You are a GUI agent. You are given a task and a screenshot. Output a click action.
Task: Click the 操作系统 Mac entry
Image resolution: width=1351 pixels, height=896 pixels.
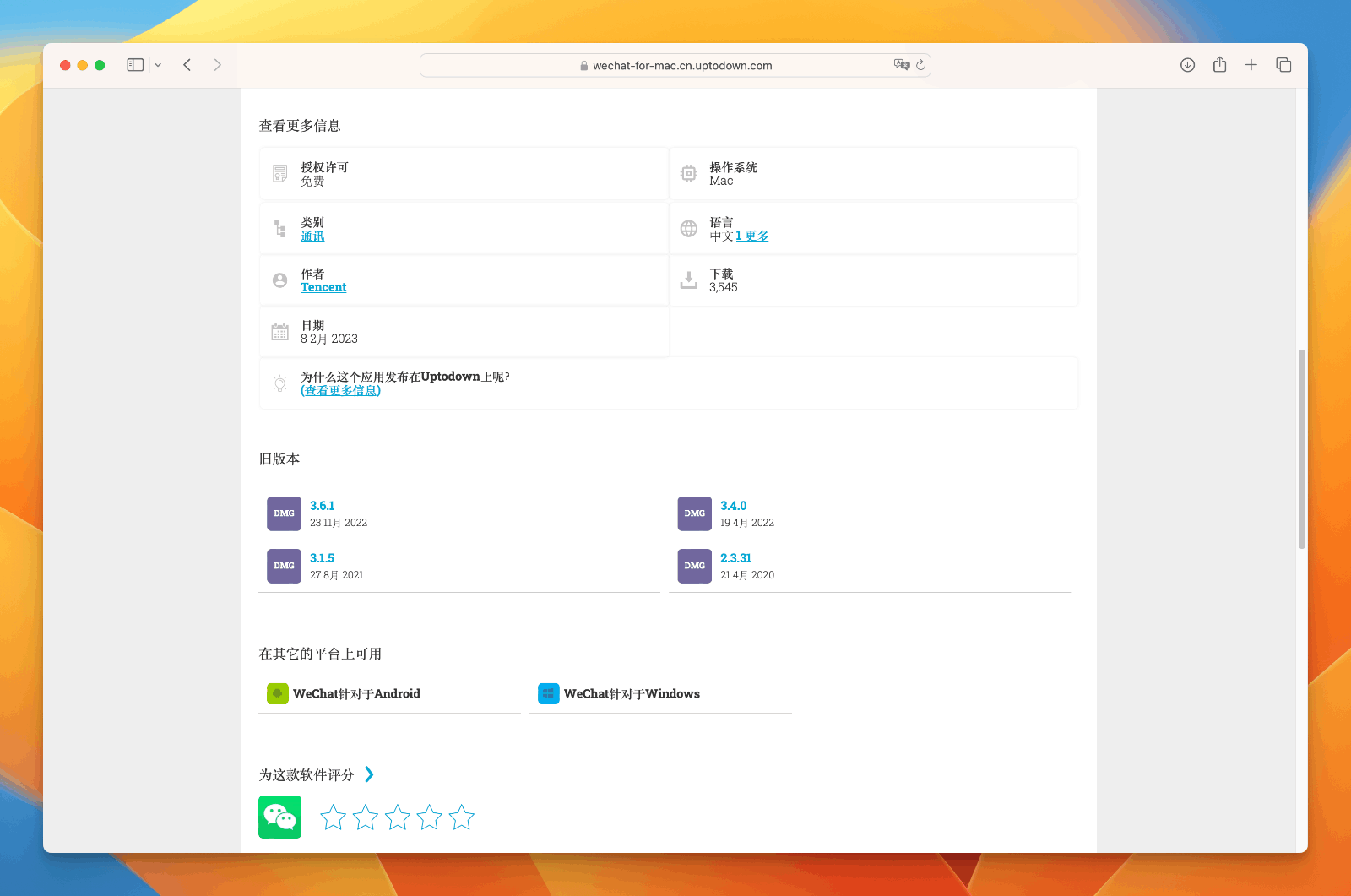(x=874, y=174)
